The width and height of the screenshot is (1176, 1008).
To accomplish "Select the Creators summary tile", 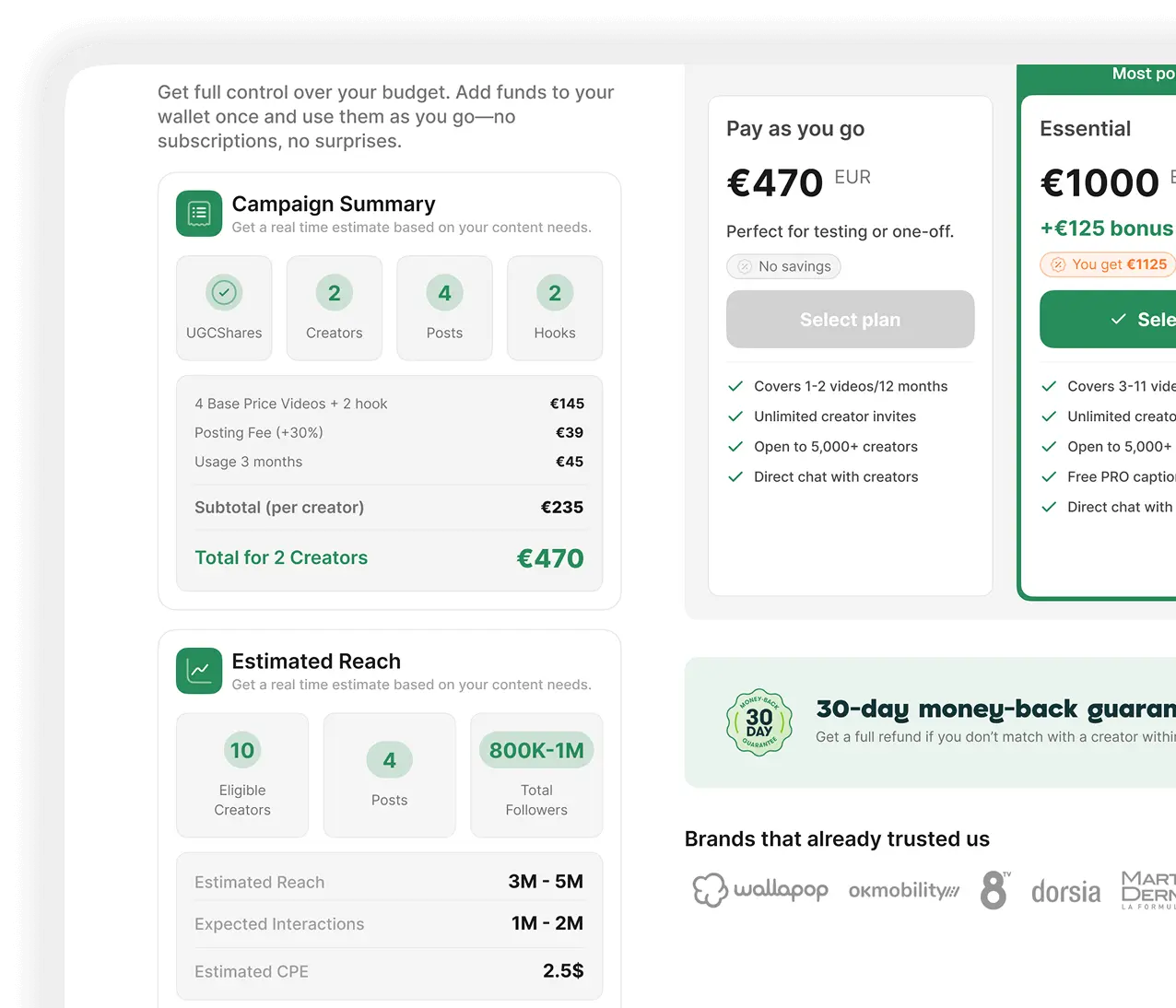I will click(x=334, y=308).
